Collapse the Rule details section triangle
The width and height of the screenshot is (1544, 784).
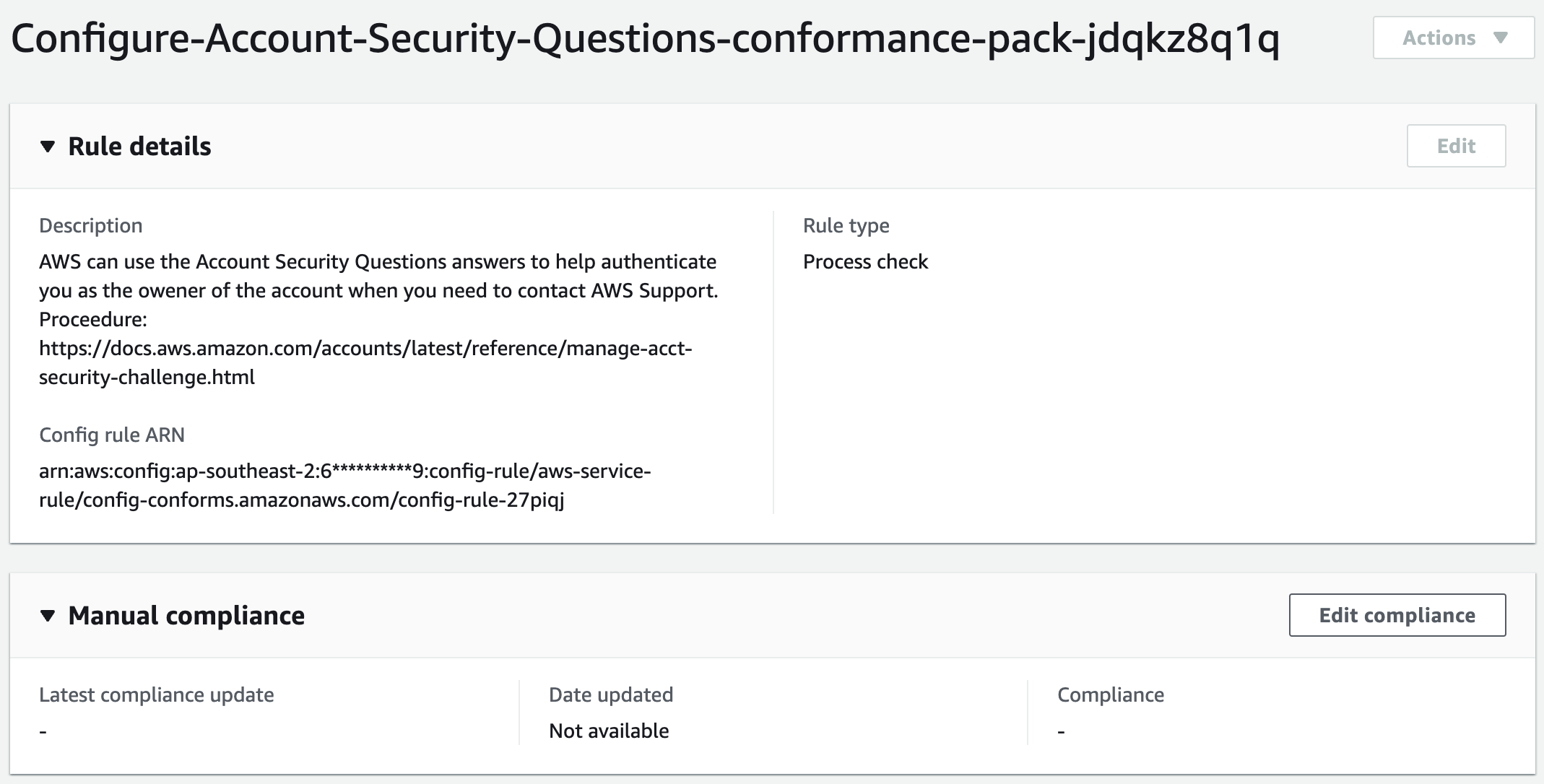click(48, 147)
